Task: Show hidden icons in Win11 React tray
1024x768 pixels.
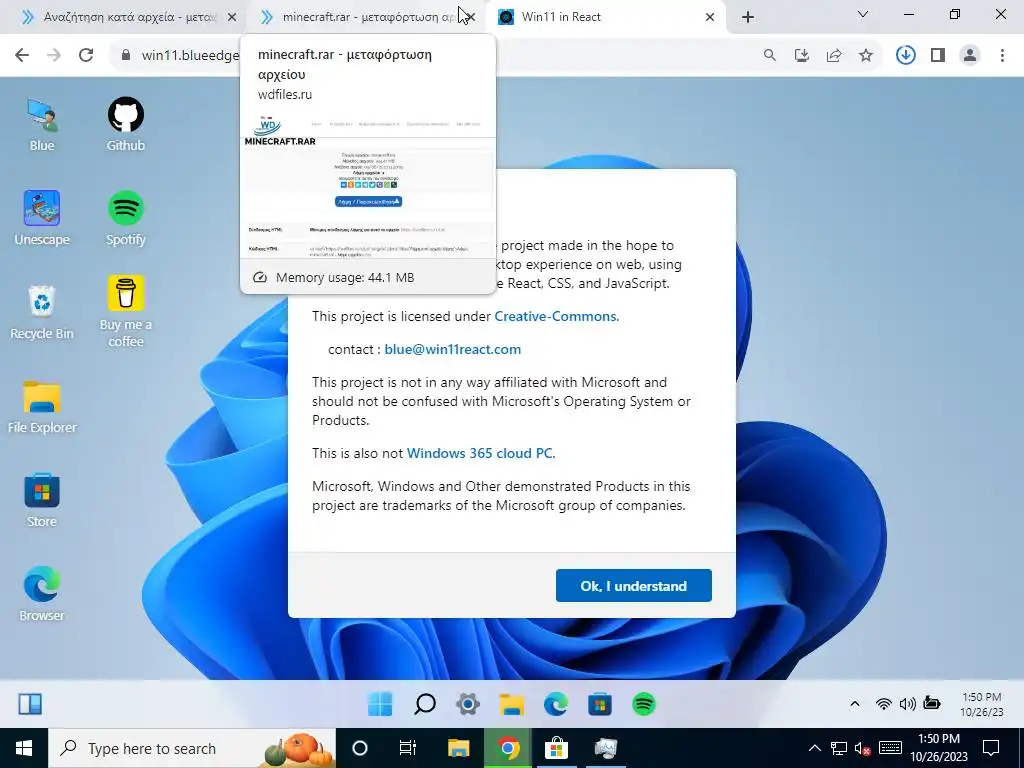Action: 854,703
